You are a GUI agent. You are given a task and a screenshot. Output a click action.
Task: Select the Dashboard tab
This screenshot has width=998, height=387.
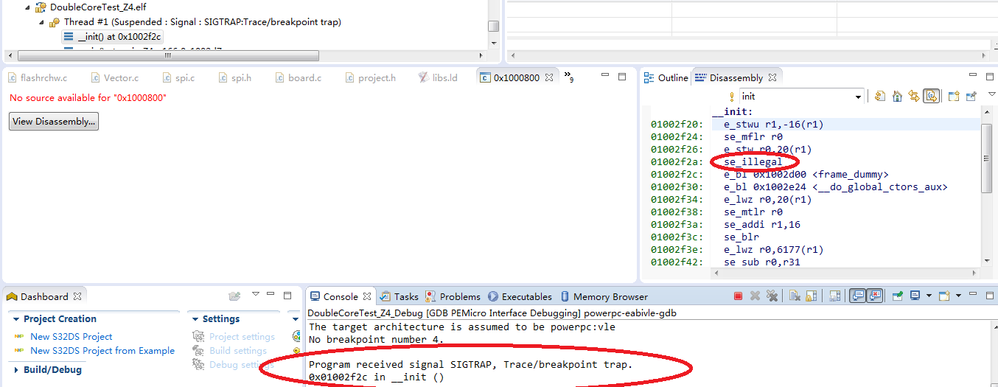point(44,297)
